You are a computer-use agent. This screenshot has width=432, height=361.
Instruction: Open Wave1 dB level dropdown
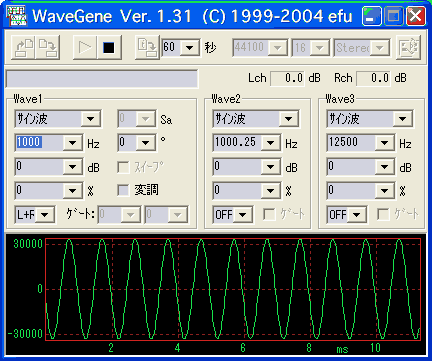(73, 167)
